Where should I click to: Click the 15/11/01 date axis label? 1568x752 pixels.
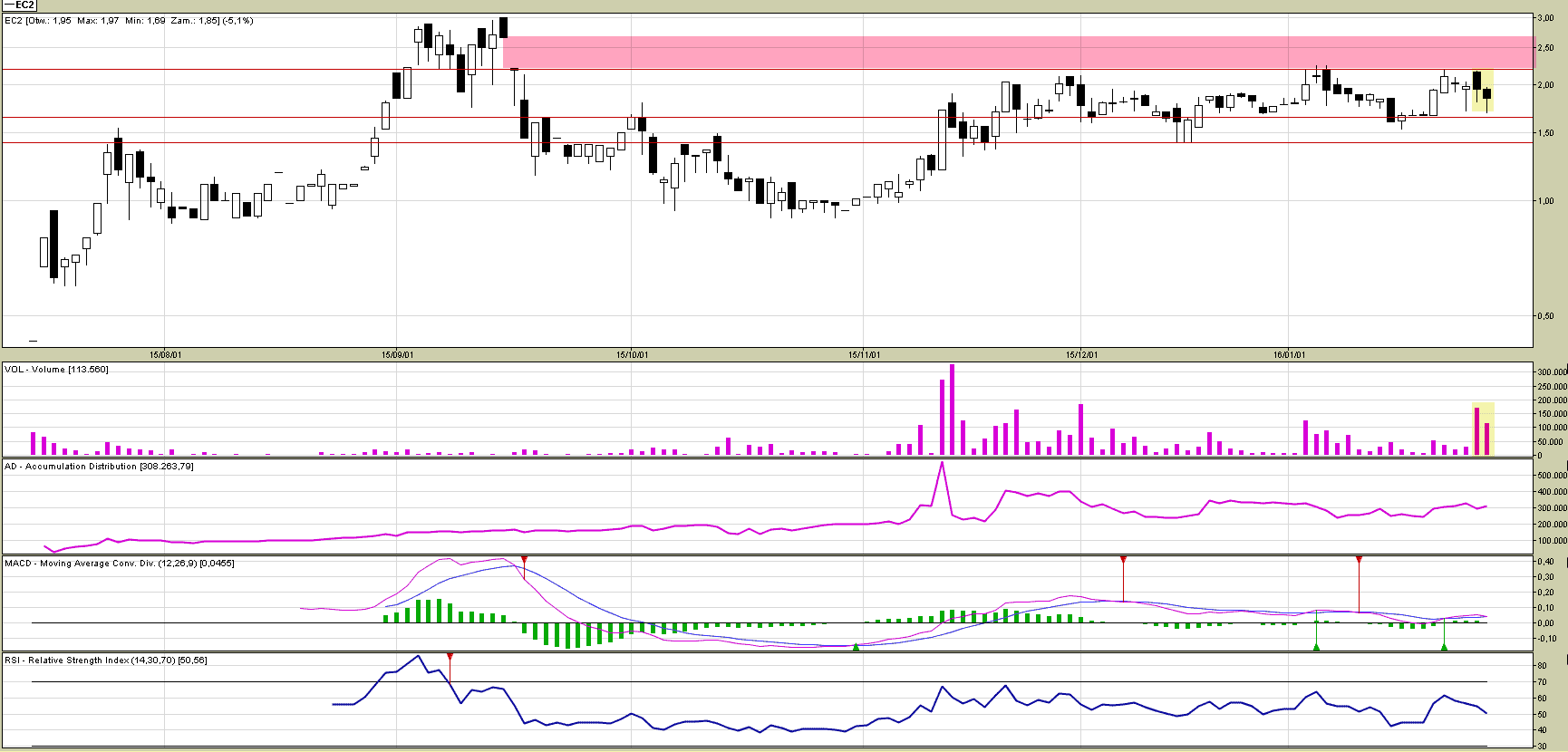(x=864, y=355)
